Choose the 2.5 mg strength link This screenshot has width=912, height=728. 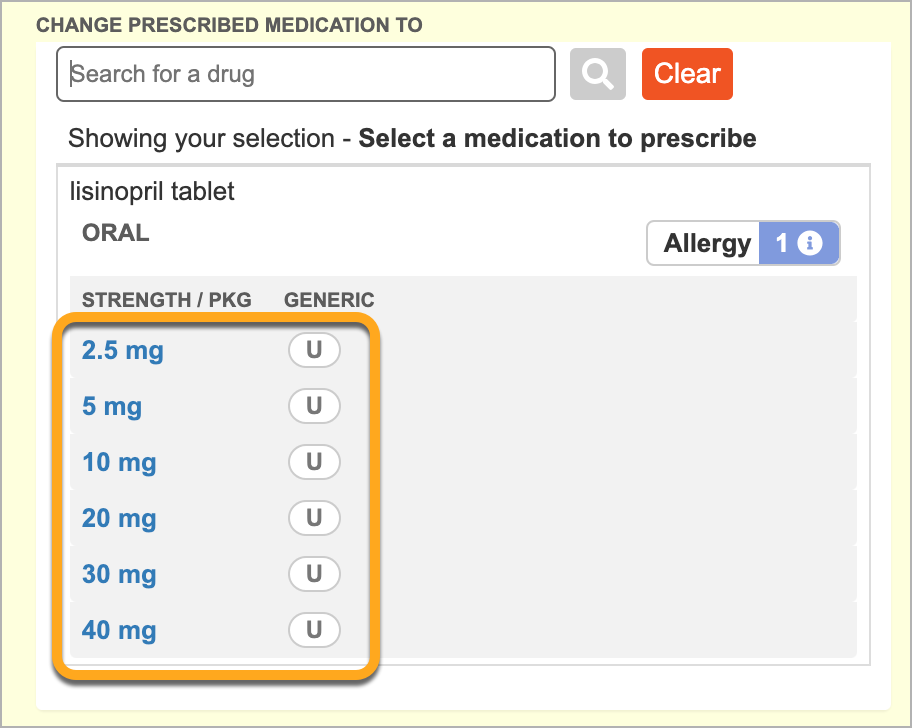(123, 351)
